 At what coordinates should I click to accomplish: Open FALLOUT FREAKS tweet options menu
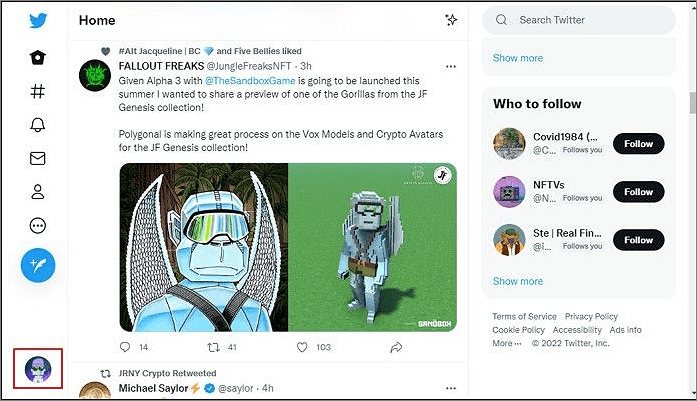click(451, 67)
